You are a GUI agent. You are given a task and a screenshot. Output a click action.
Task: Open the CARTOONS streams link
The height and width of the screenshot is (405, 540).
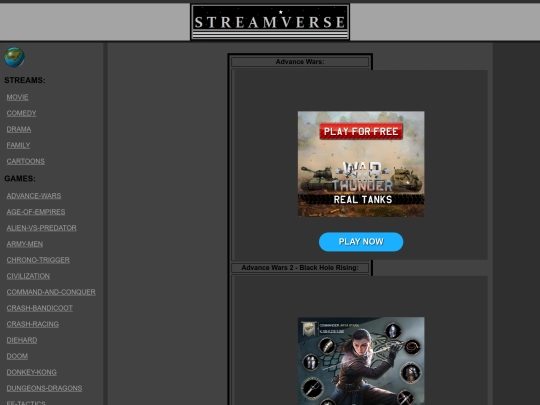click(x=25, y=161)
